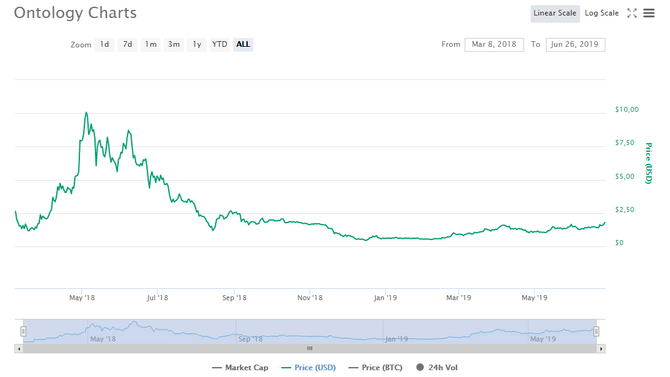The width and height of the screenshot is (670, 377).
Task: Click the navigator scrollbar right arrow
Action: 601,349
